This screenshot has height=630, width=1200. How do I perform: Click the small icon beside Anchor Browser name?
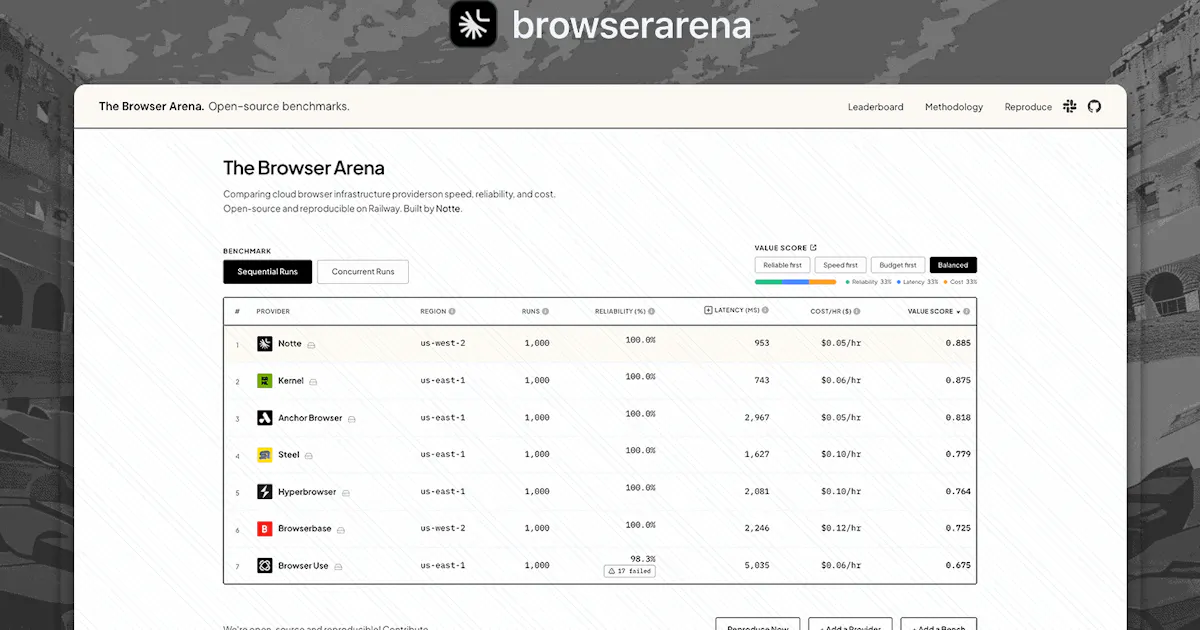(x=351, y=419)
